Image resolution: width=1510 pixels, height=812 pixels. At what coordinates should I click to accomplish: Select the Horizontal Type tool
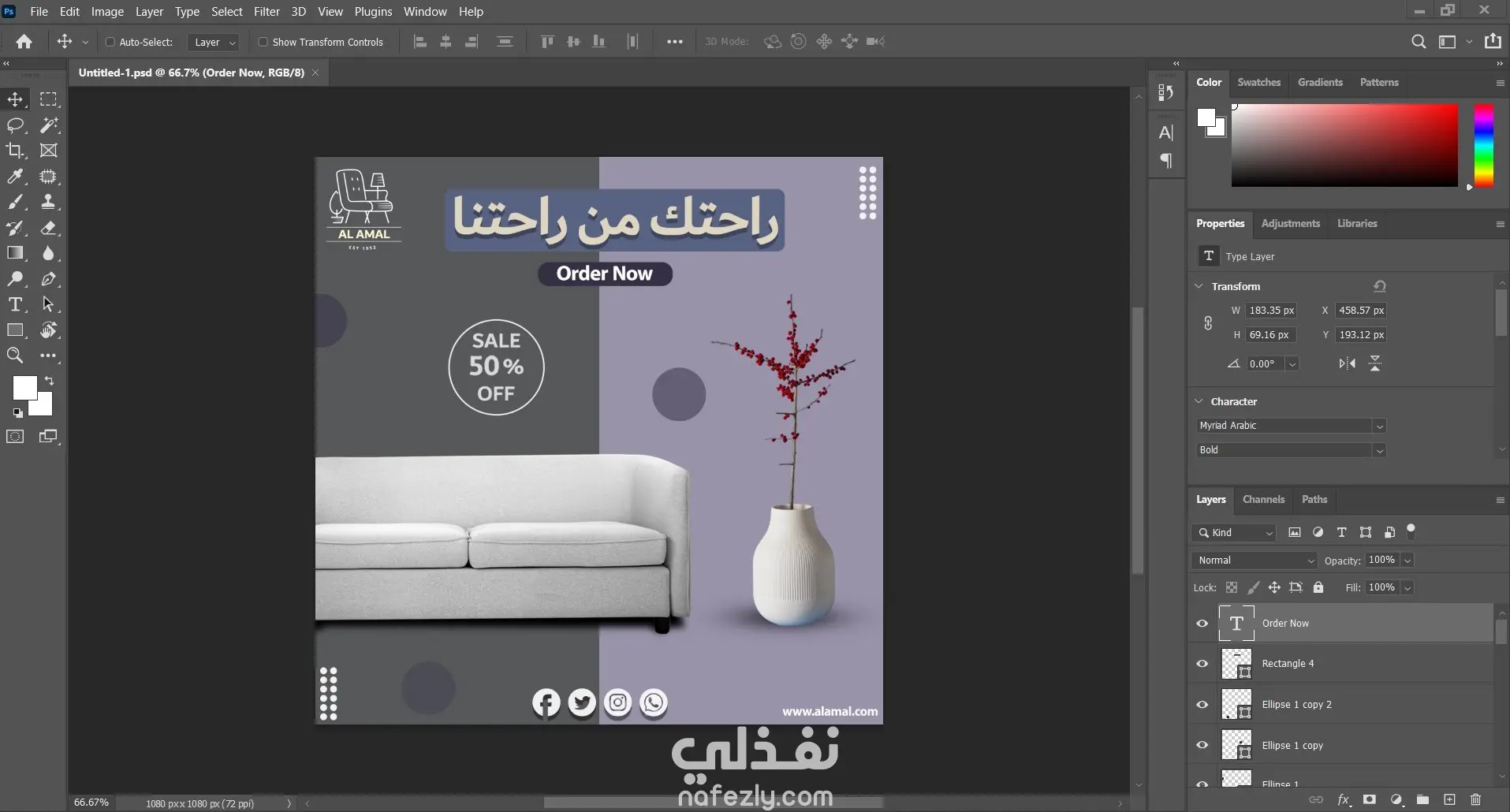pyautogui.click(x=15, y=304)
